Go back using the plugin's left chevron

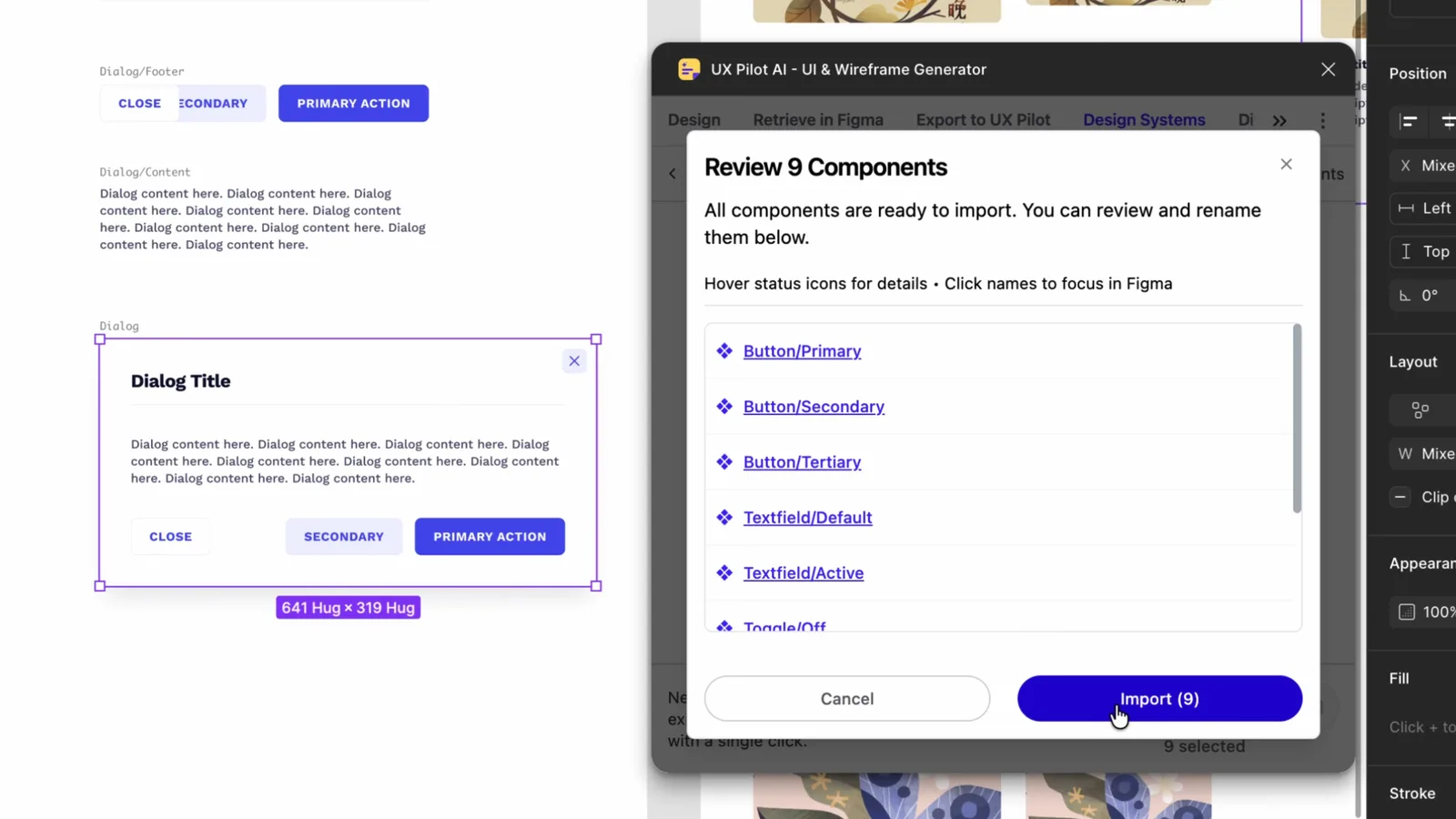tap(672, 173)
